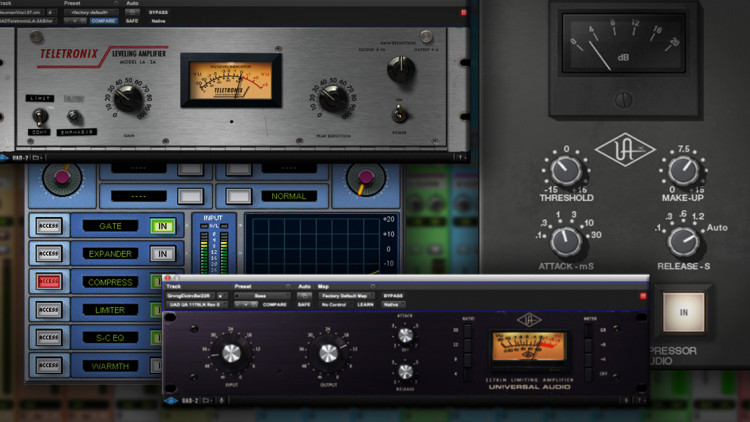Click the ACCESS button for WARMTH

pyautogui.click(x=49, y=366)
